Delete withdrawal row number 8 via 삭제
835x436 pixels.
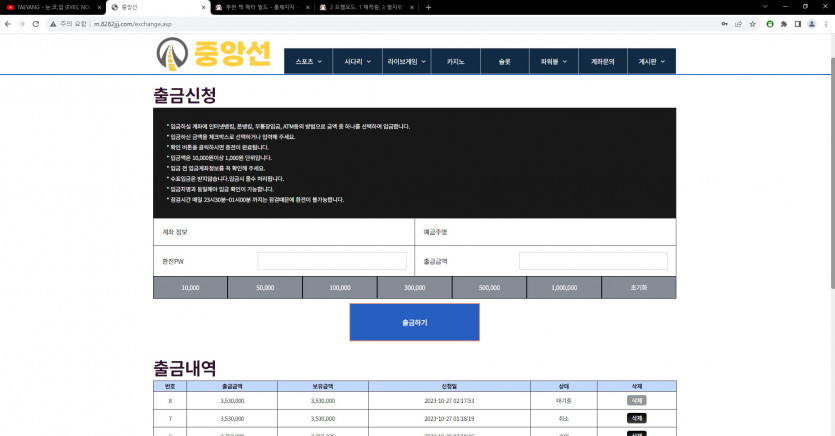636,400
